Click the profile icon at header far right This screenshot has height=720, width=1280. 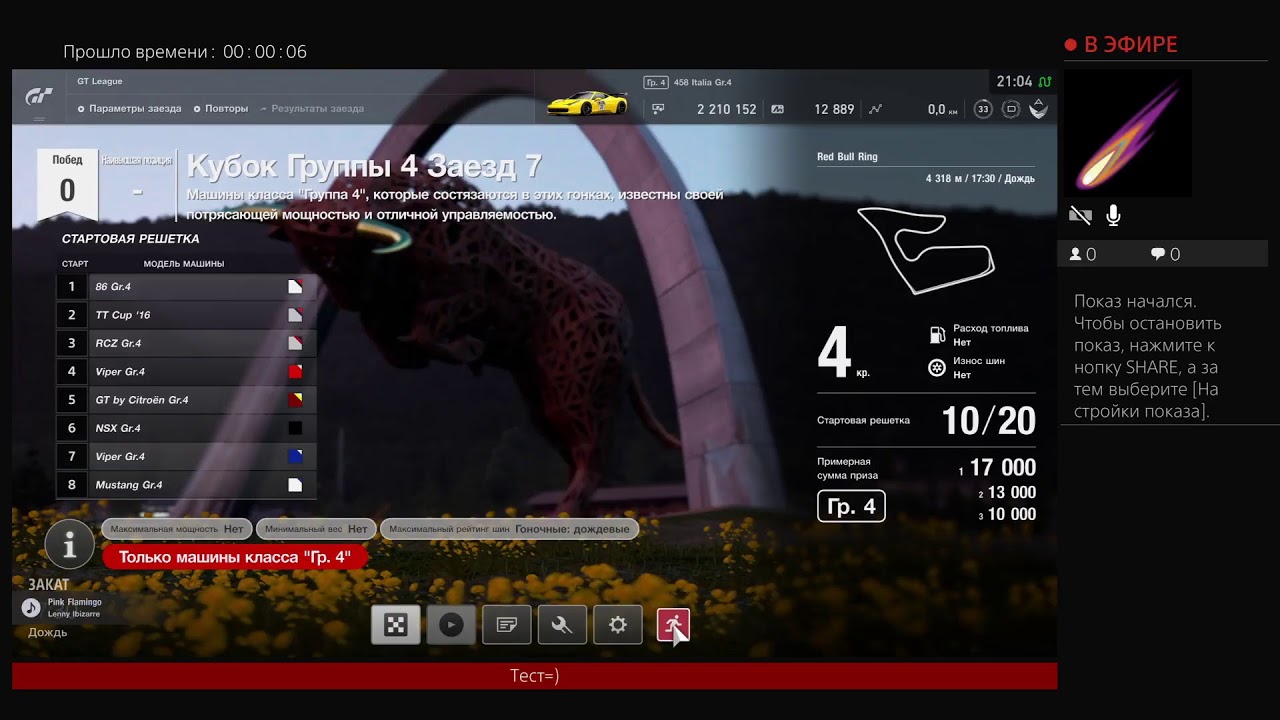click(x=1039, y=109)
